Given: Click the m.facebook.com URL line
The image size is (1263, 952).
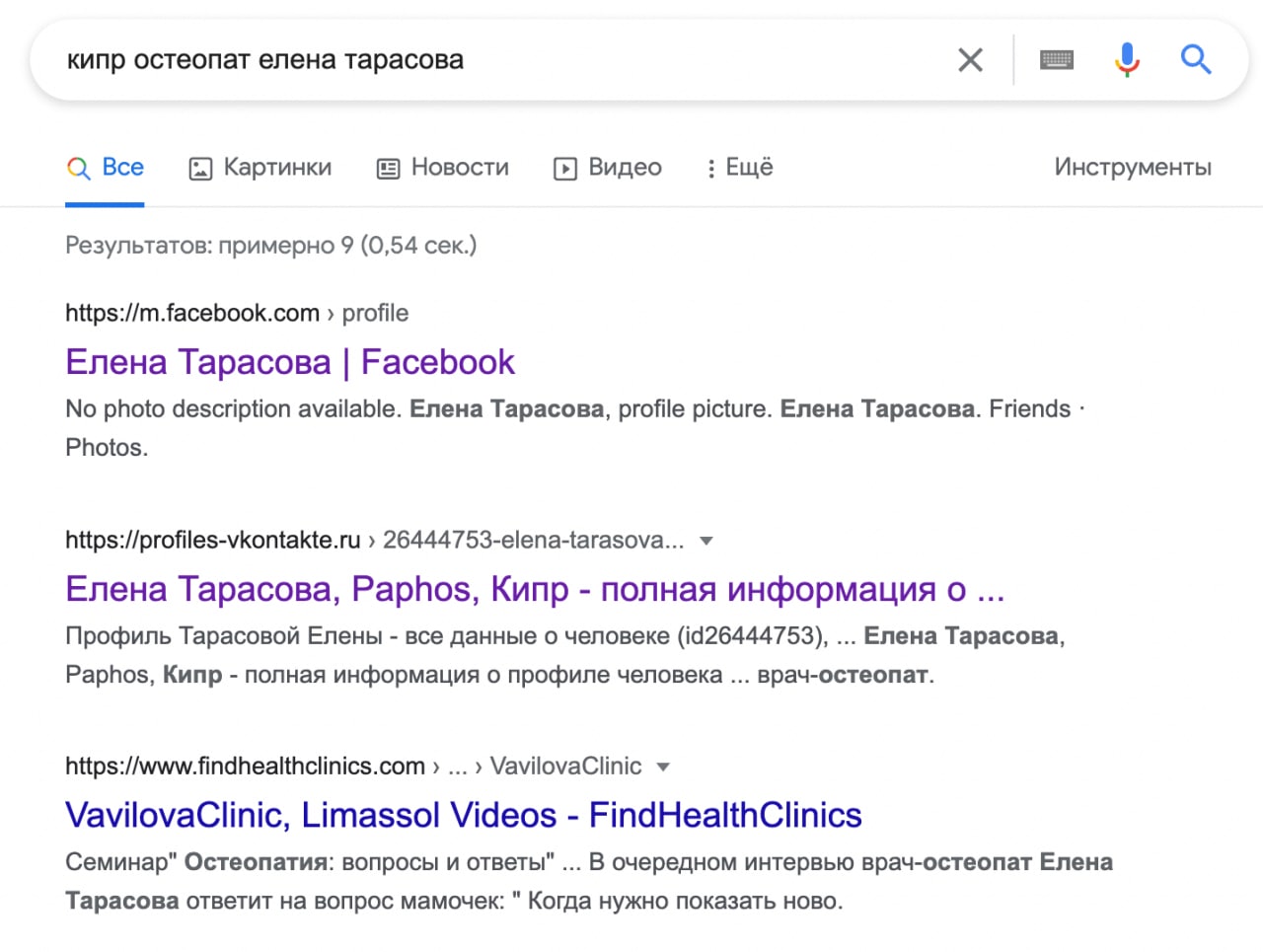Looking at the screenshot, I should click(192, 314).
